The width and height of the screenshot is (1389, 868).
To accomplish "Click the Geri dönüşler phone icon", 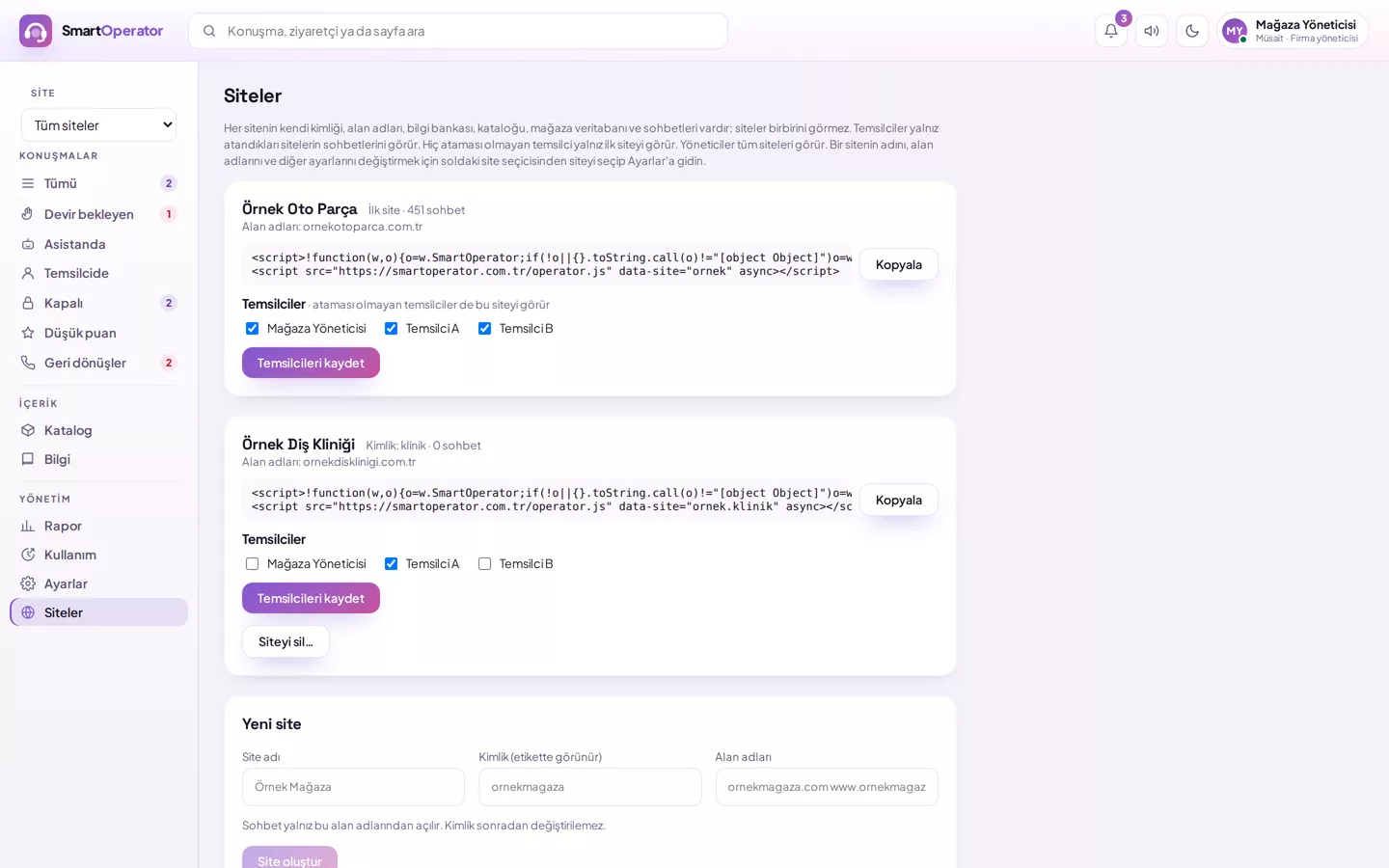I will click(28, 363).
